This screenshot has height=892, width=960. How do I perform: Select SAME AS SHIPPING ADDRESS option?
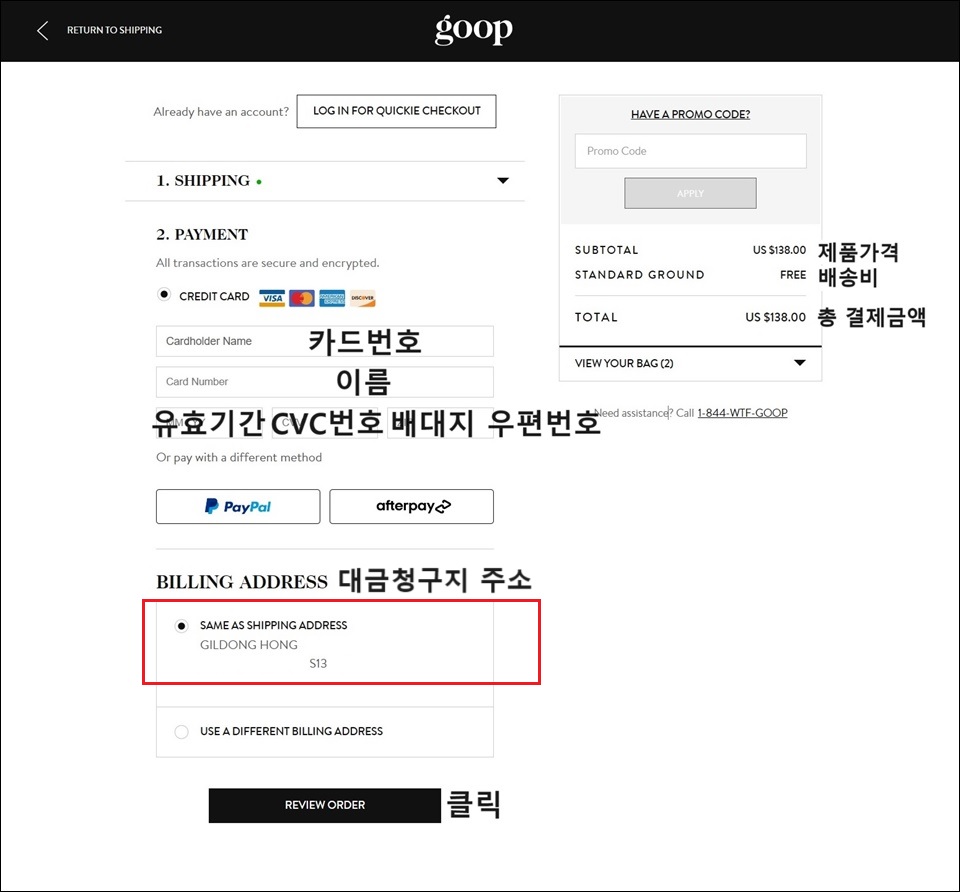pos(181,626)
